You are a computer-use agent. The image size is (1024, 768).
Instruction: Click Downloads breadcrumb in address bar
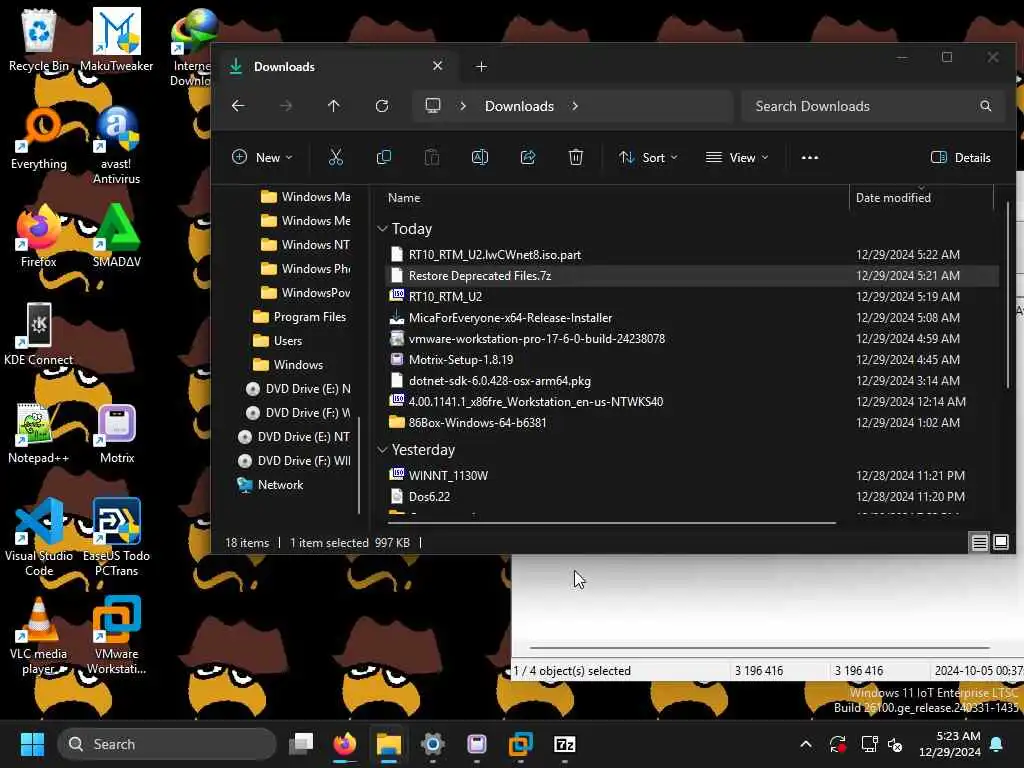(519, 106)
